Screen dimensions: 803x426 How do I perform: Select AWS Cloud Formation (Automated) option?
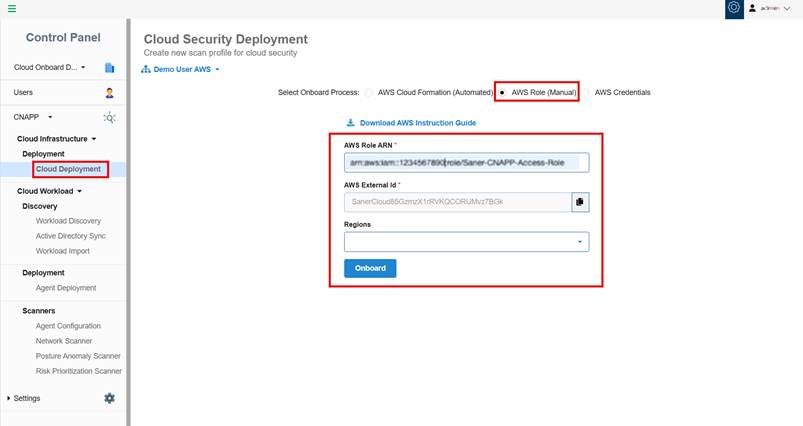(369, 93)
